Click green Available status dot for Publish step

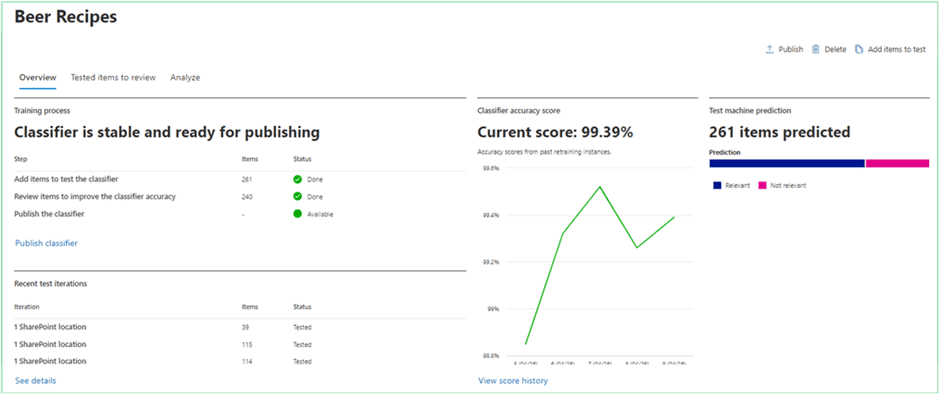[x=297, y=214]
